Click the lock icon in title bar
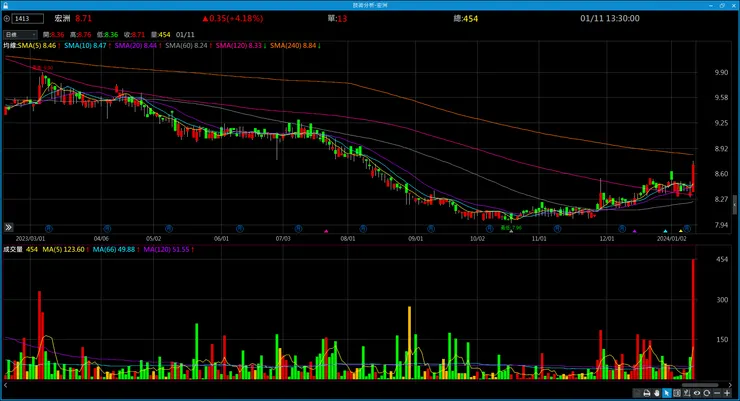 [6, 5]
